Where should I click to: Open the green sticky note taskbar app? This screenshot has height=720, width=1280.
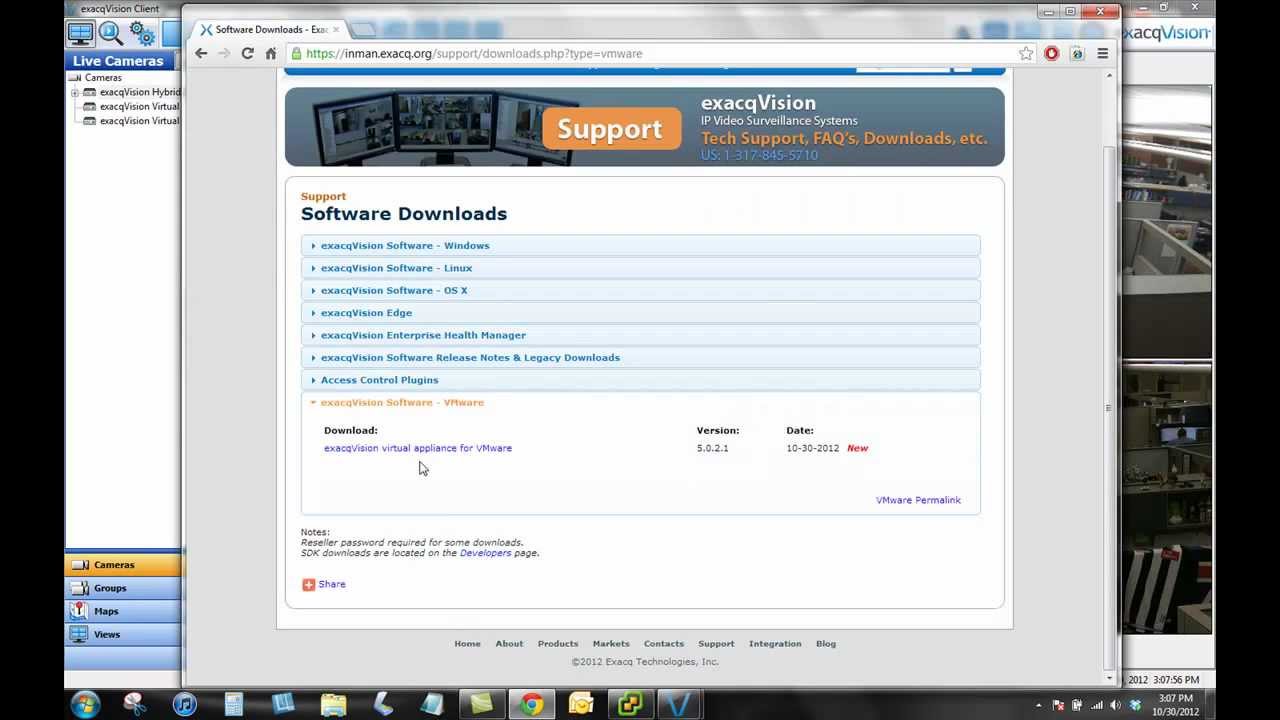(x=482, y=704)
